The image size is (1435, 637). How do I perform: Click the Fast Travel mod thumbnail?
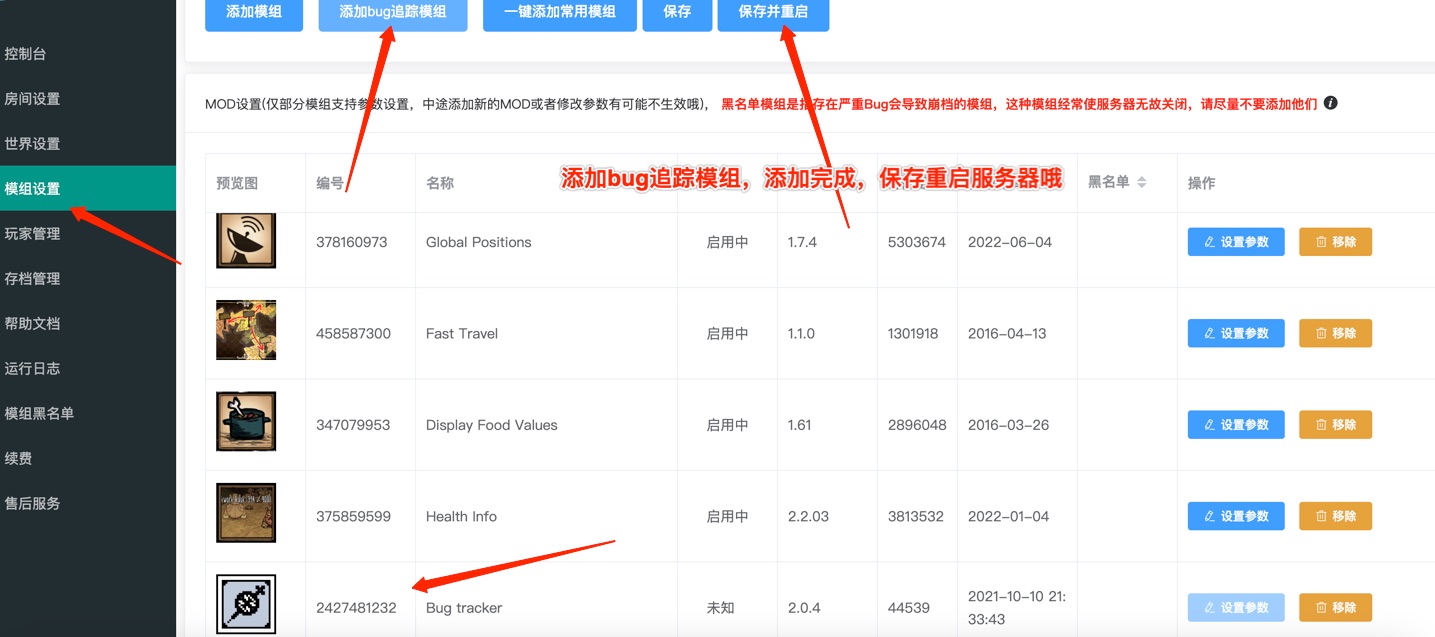tap(246, 332)
